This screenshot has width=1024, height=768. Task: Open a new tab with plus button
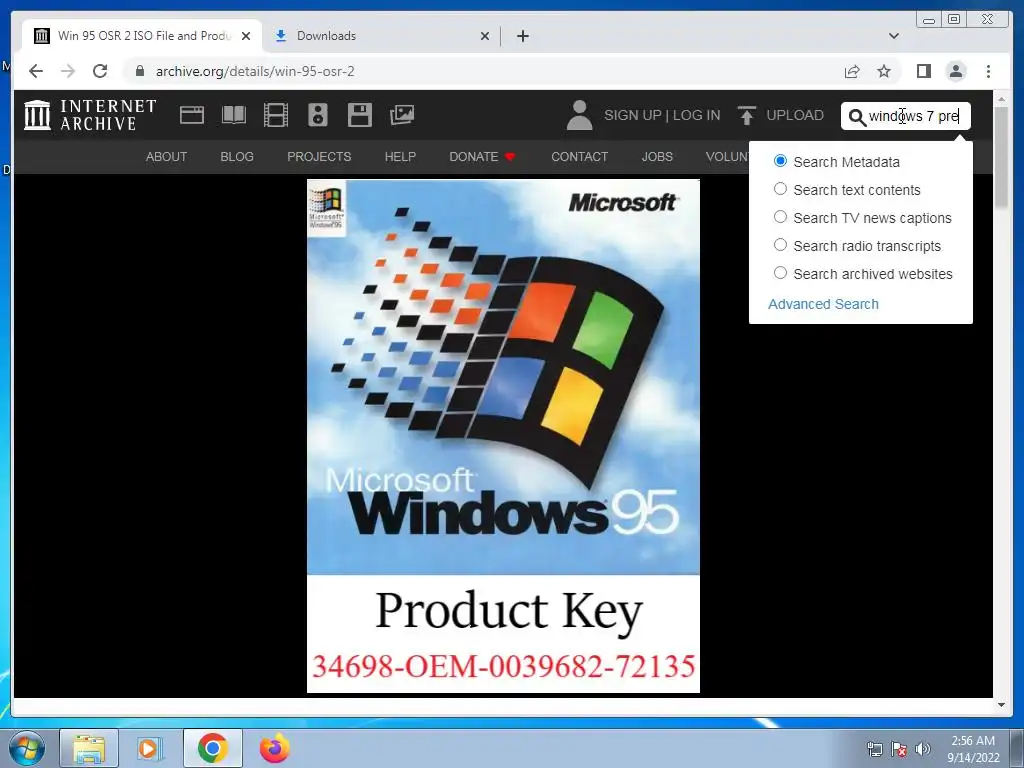pos(522,36)
